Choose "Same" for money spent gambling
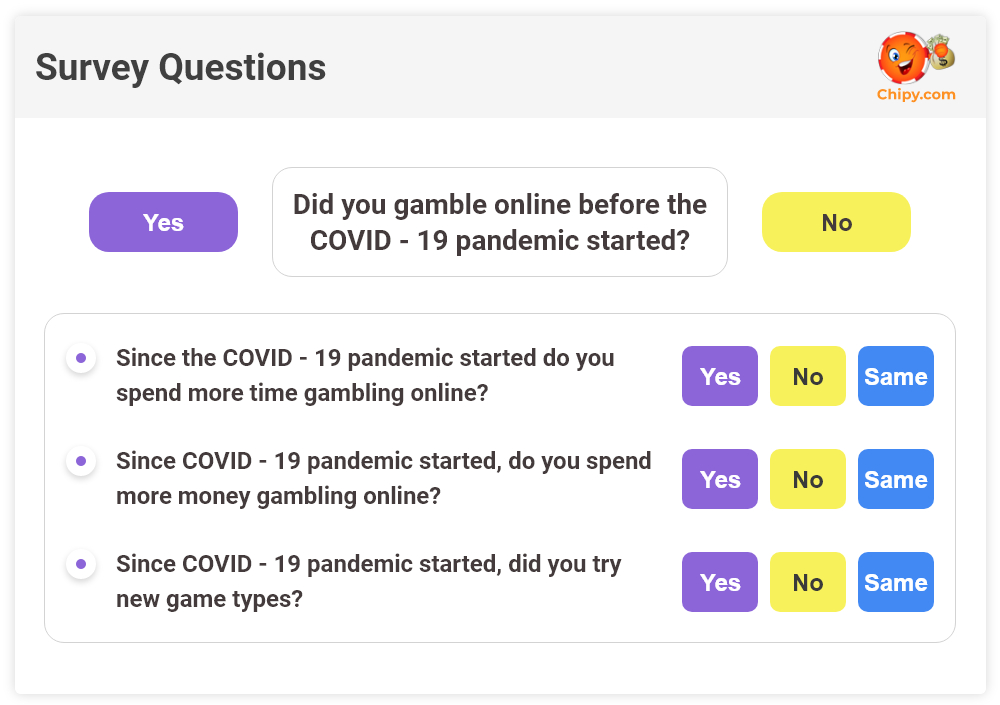 [895, 479]
